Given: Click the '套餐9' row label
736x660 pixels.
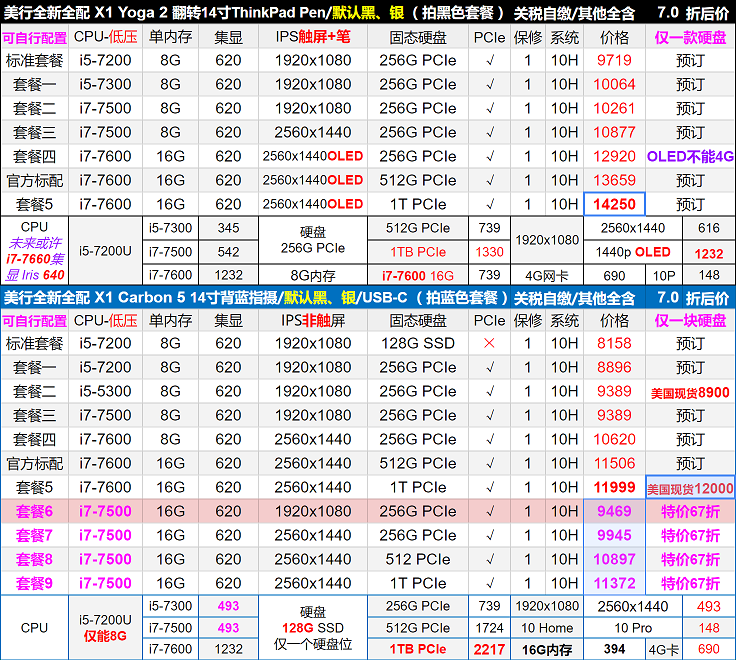Looking at the screenshot, I should (35, 583).
